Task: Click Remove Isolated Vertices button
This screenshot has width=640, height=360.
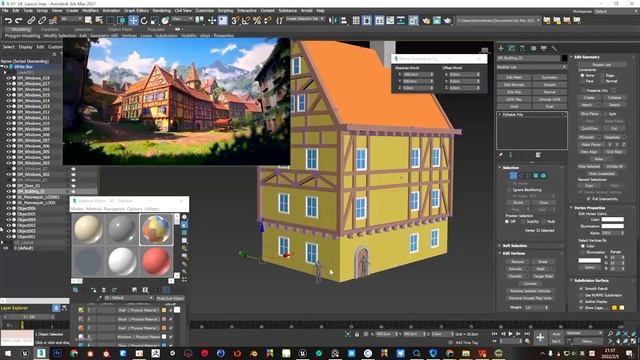Action: point(530,291)
